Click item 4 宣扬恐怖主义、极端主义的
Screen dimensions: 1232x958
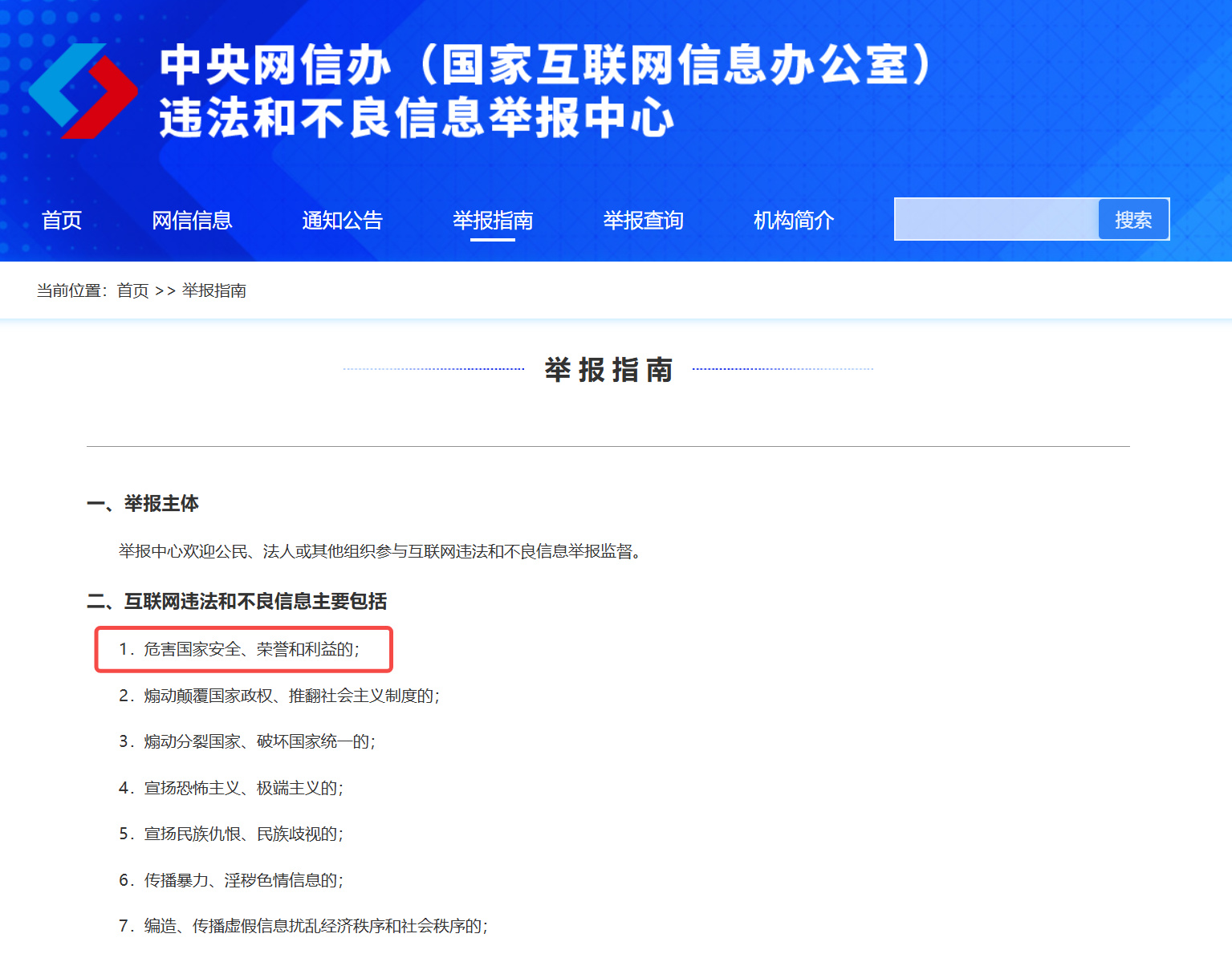(231, 788)
